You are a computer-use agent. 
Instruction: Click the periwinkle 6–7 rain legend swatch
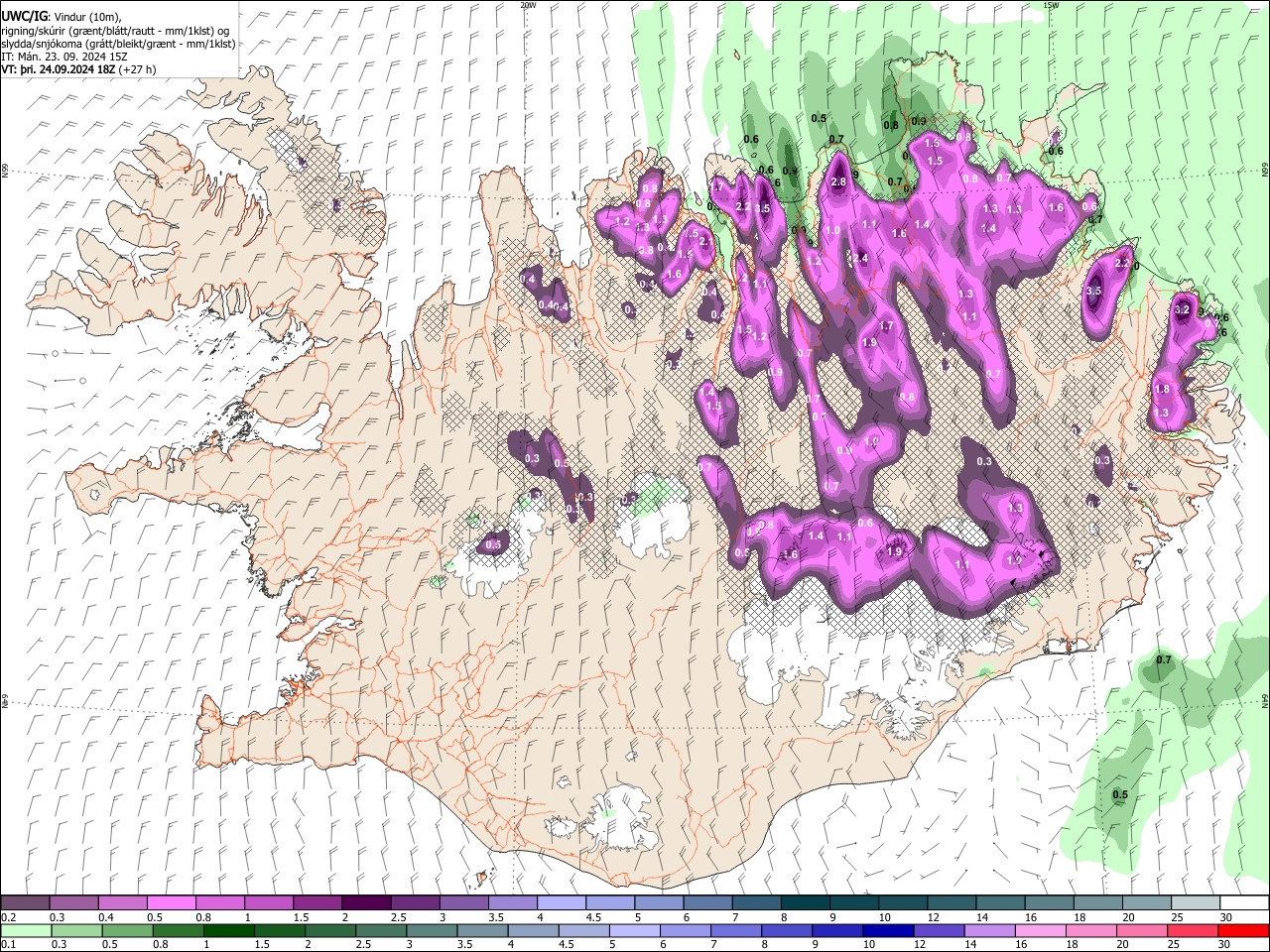coord(684,930)
